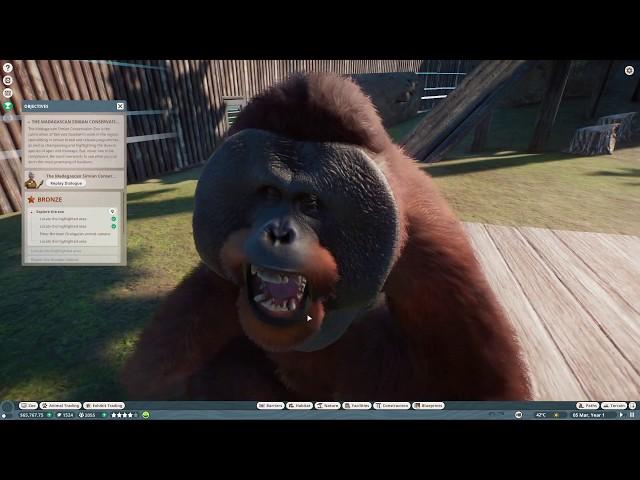The image size is (640, 480).
Task: Pause the game time
Action: [632, 415]
